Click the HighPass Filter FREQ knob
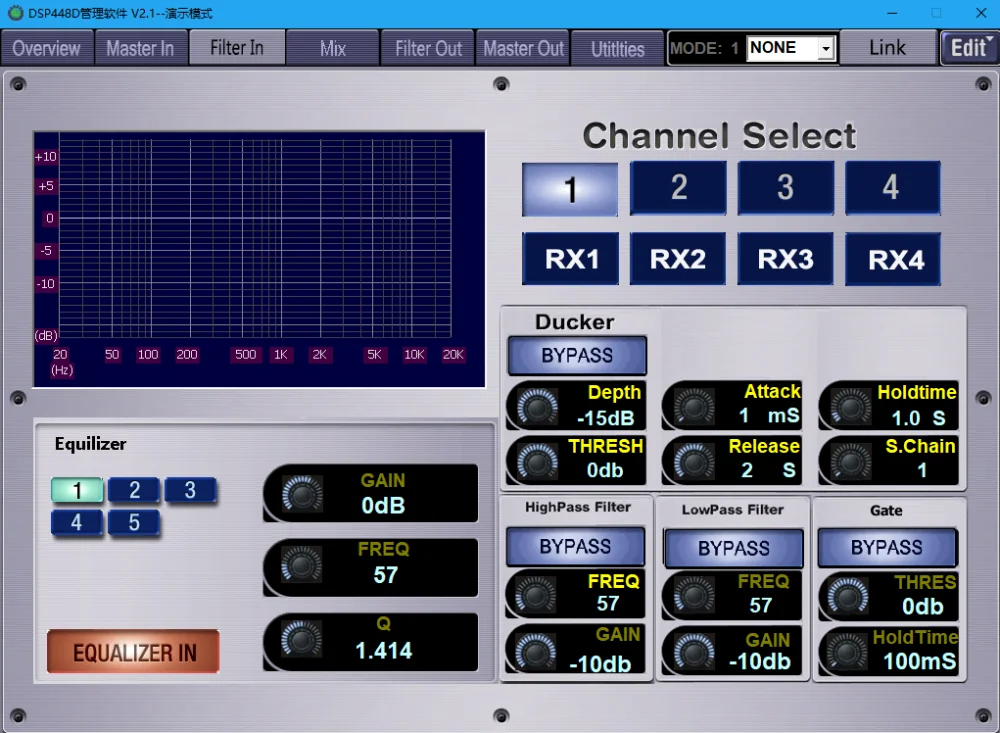Viewport: 1000px width, 733px height. click(x=535, y=595)
